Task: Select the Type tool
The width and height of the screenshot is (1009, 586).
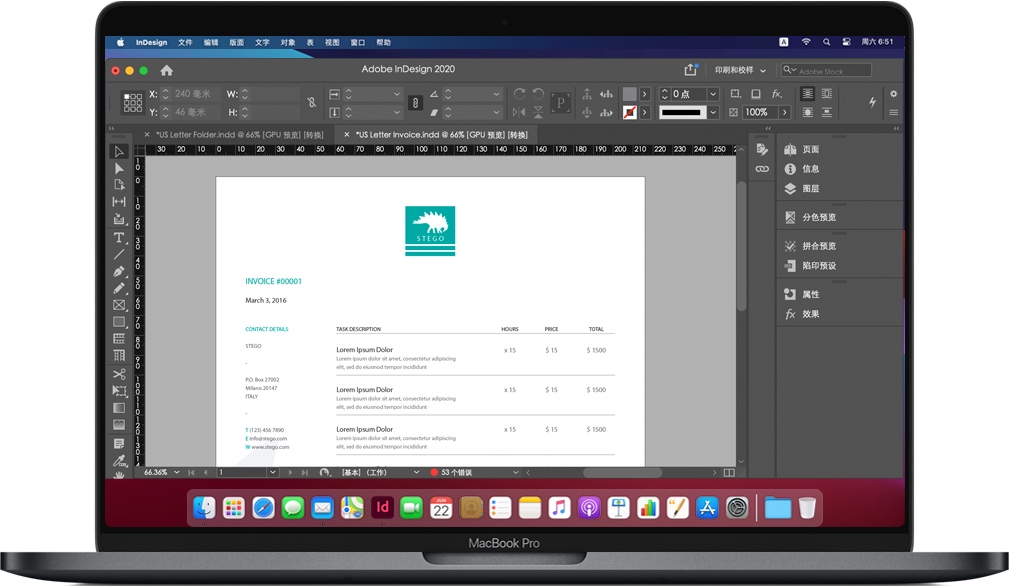Action: click(119, 237)
